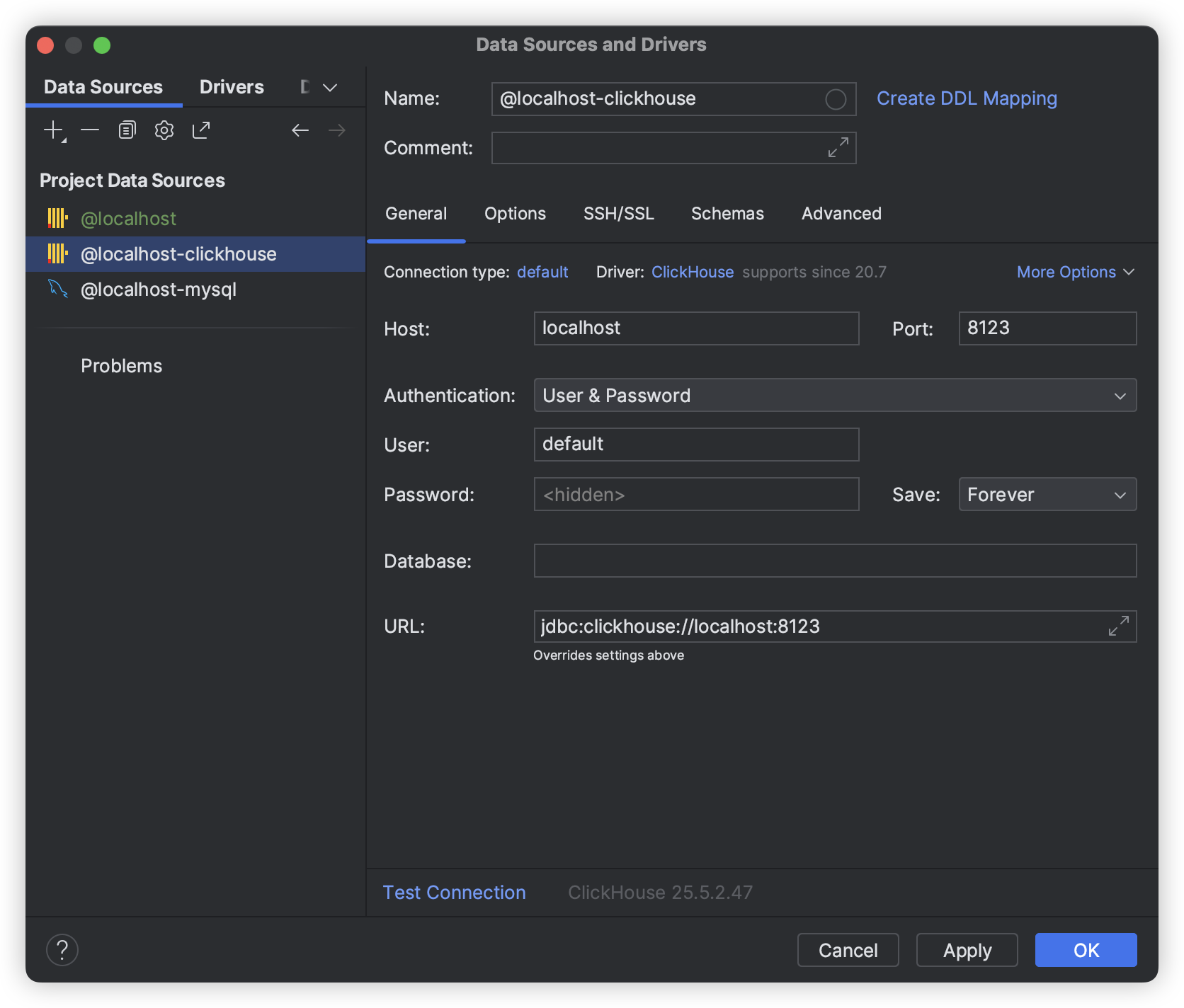
Task: Duplicate the selected data source
Action: (x=127, y=130)
